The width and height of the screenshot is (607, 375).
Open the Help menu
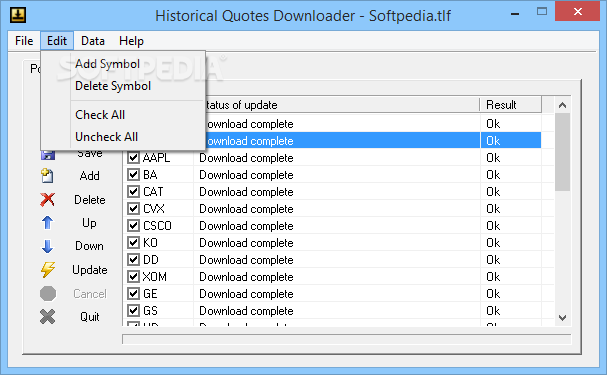click(x=131, y=41)
